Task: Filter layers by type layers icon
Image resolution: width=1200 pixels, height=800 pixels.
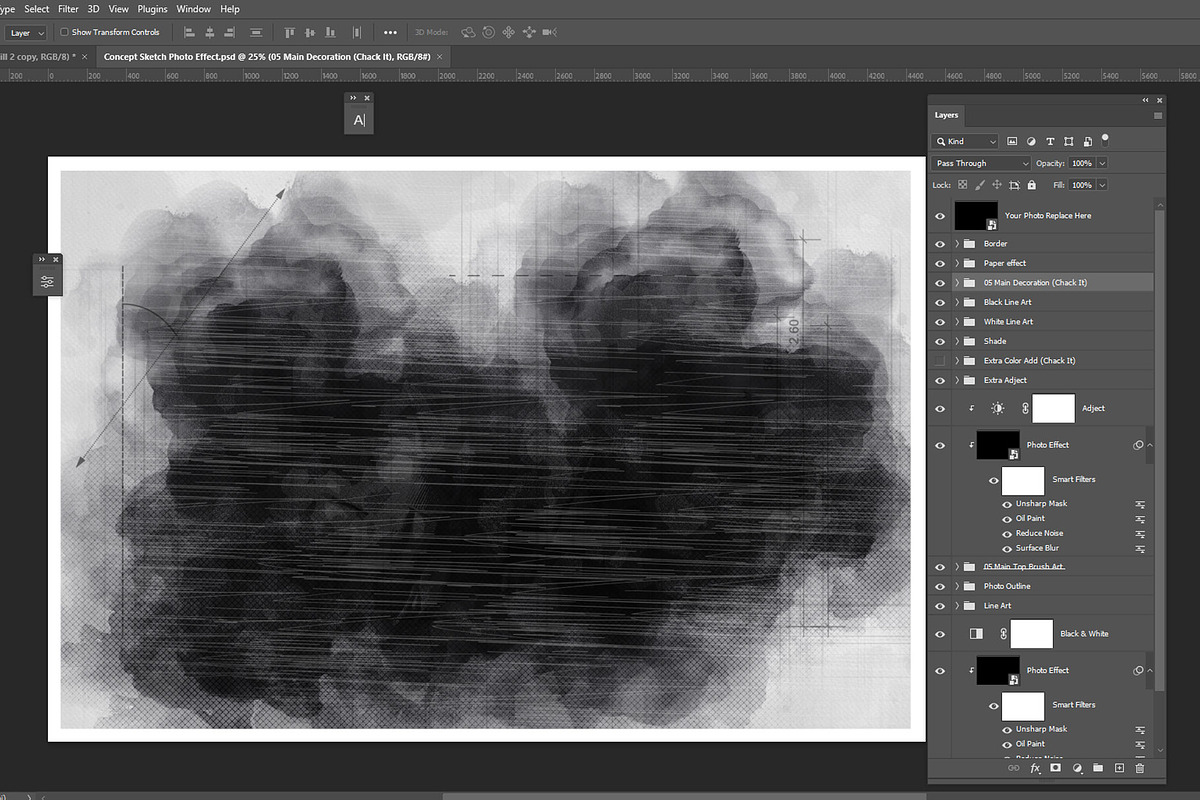Action: pyautogui.click(x=1050, y=141)
